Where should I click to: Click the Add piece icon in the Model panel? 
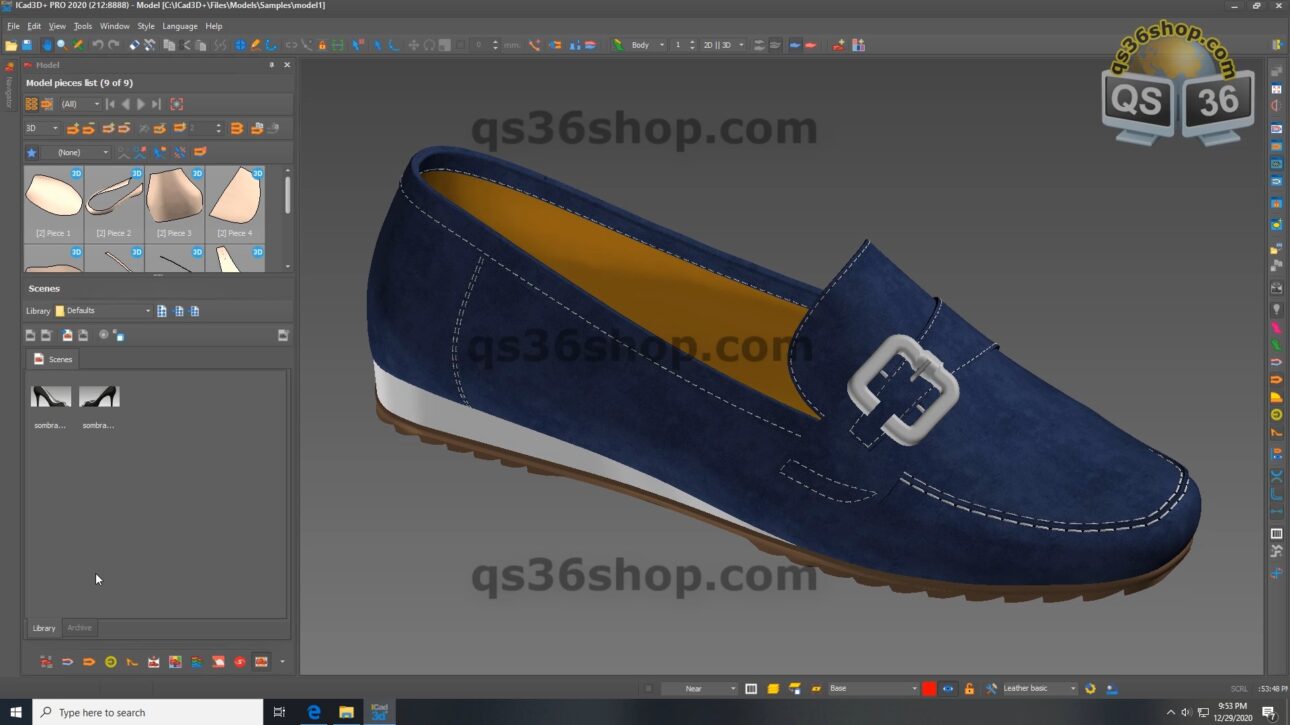(73, 128)
